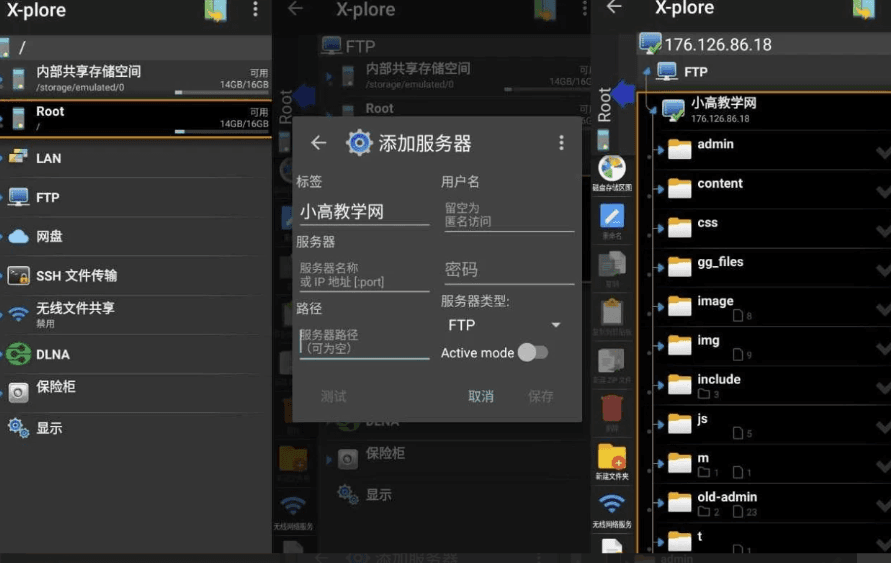Click the delete trash can tool
The width and height of the screenshot is (891, 563).
pyautogui.click(x=612, y=413)
